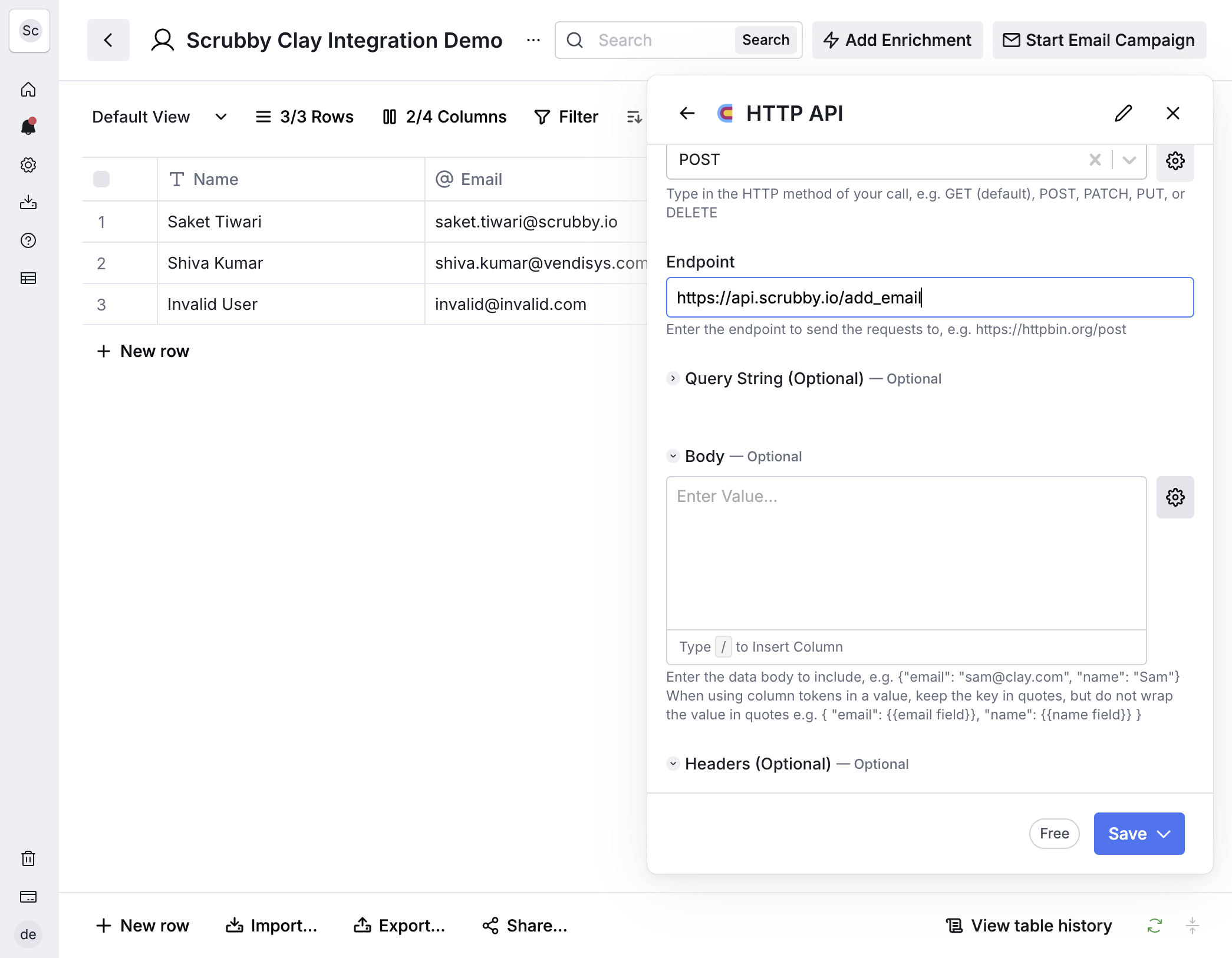Image resolution: width=1232 pixels, height=958 pixels.
Task: Open the help question mark icon
Action: [28, 240]
